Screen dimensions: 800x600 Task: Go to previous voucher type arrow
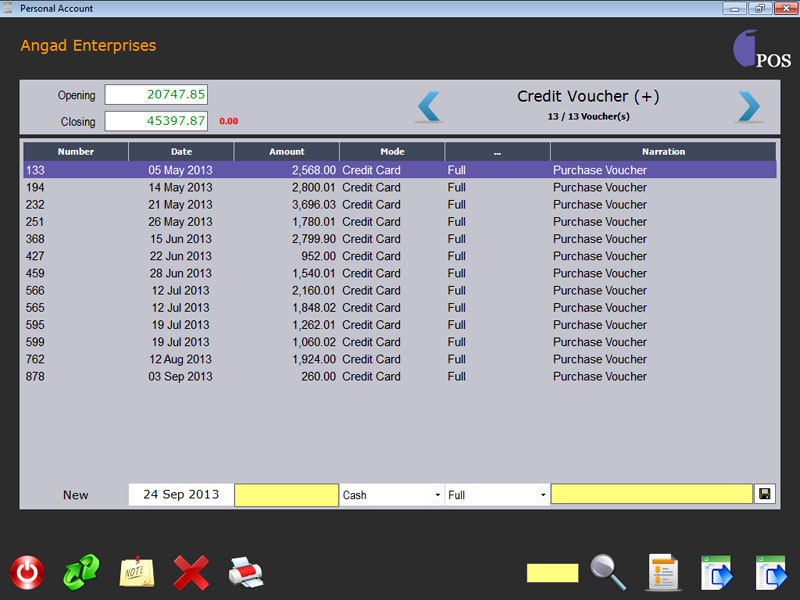(429, 106)
